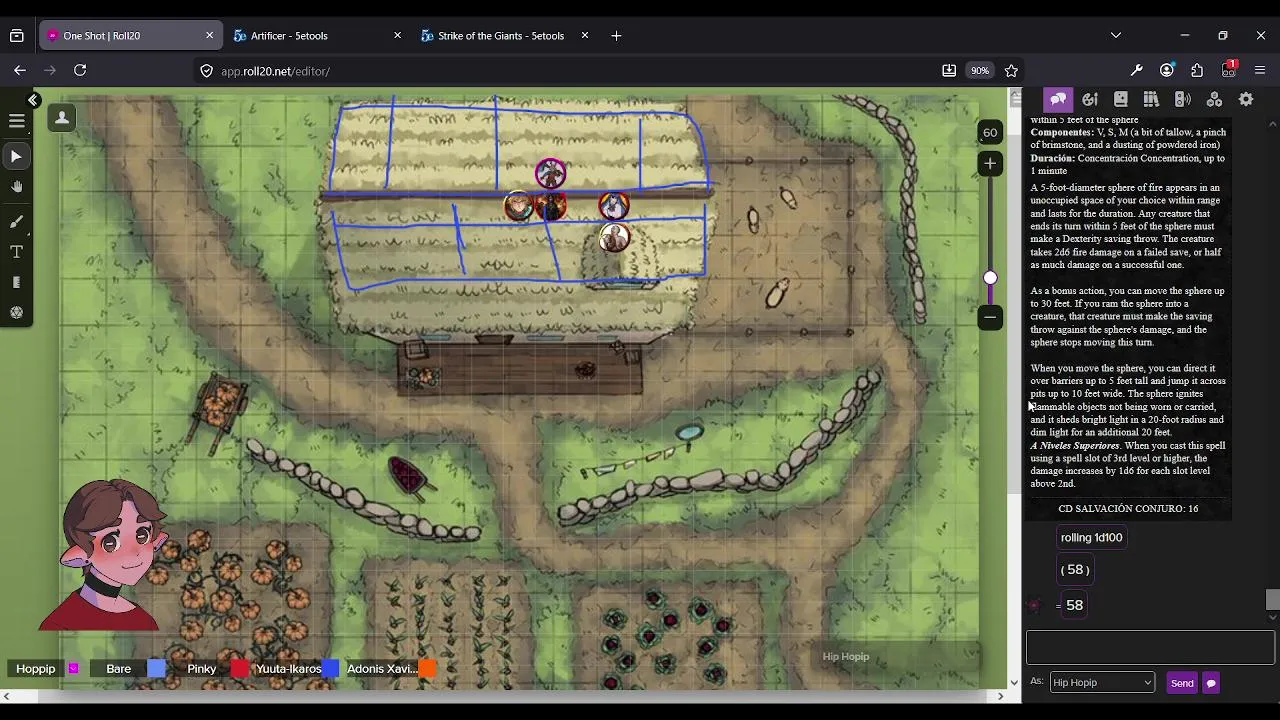
Task: Click Yuuta-Ikaros's blue color swatch
Action: coord(330,669)
